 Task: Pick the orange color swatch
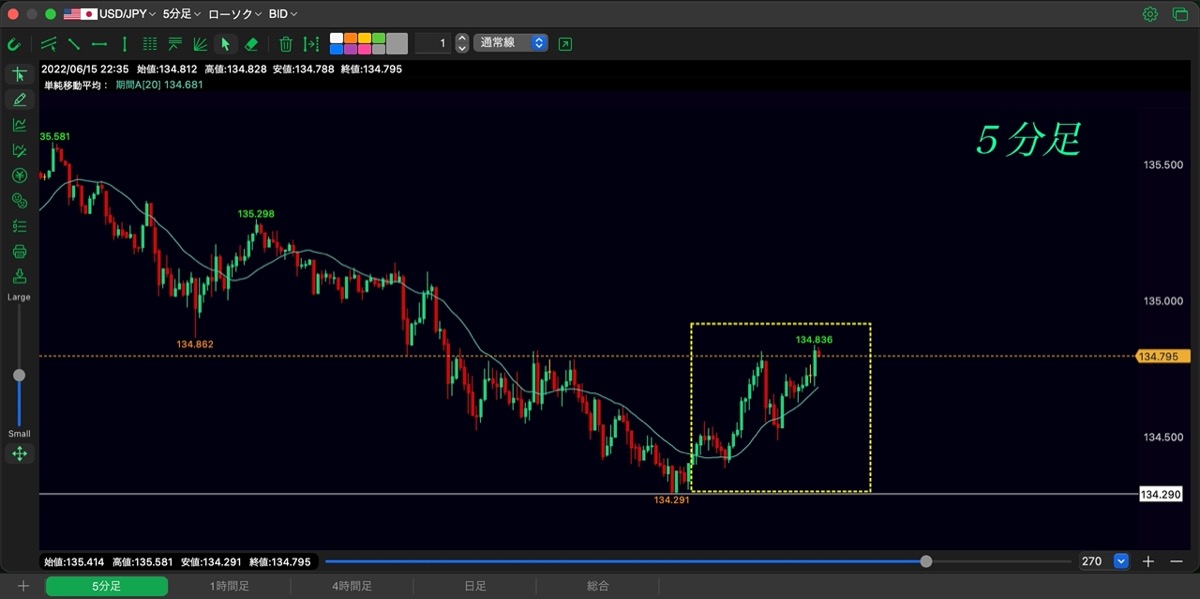click(x=351, y=38)
